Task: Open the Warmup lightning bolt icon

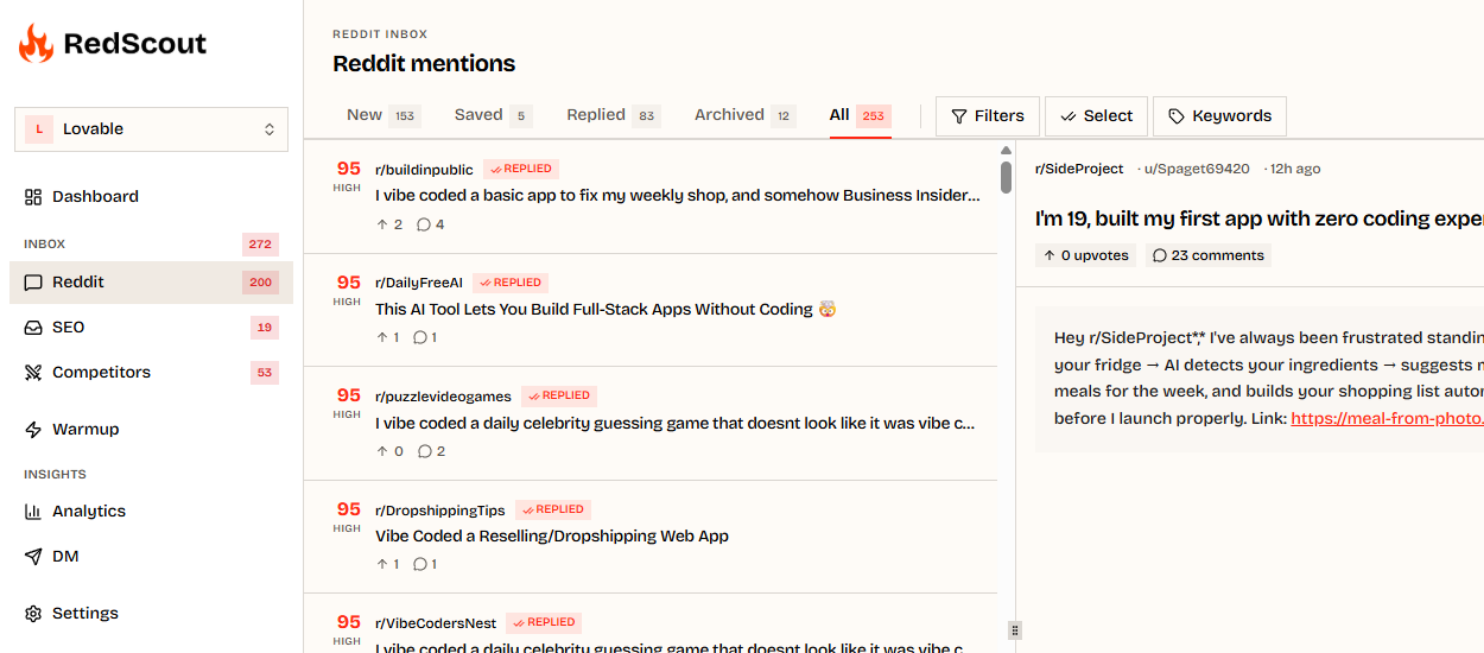Action: [x=33, y=429]
